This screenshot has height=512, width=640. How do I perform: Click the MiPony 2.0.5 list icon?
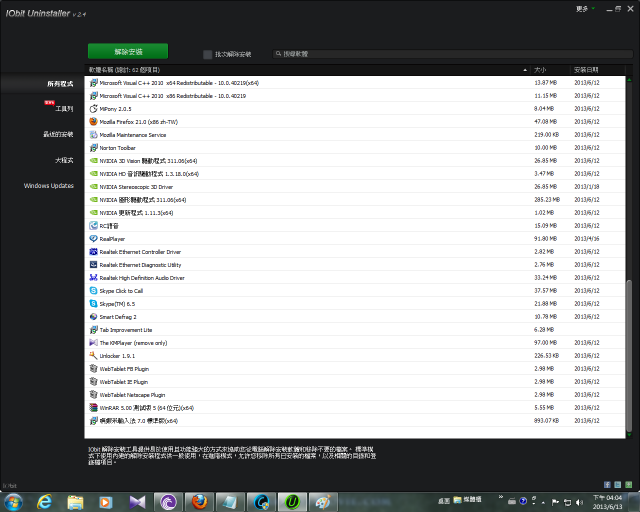pos(93,109)
